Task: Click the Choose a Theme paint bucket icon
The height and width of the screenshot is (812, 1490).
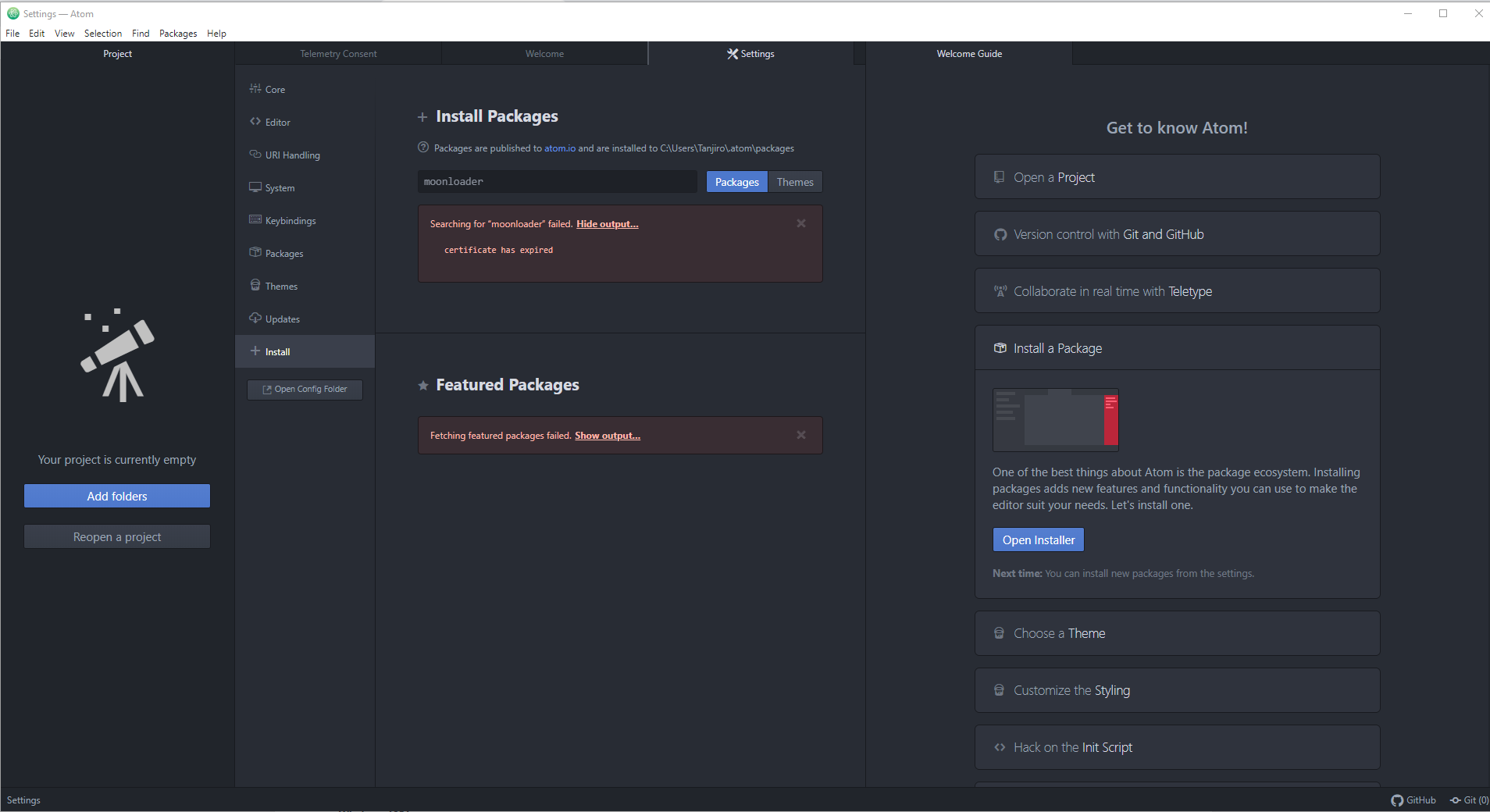Action: tap(1000, 633)
